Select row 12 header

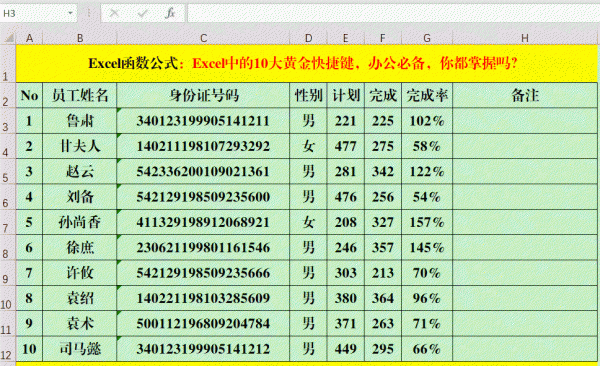[x=8, y=349]
